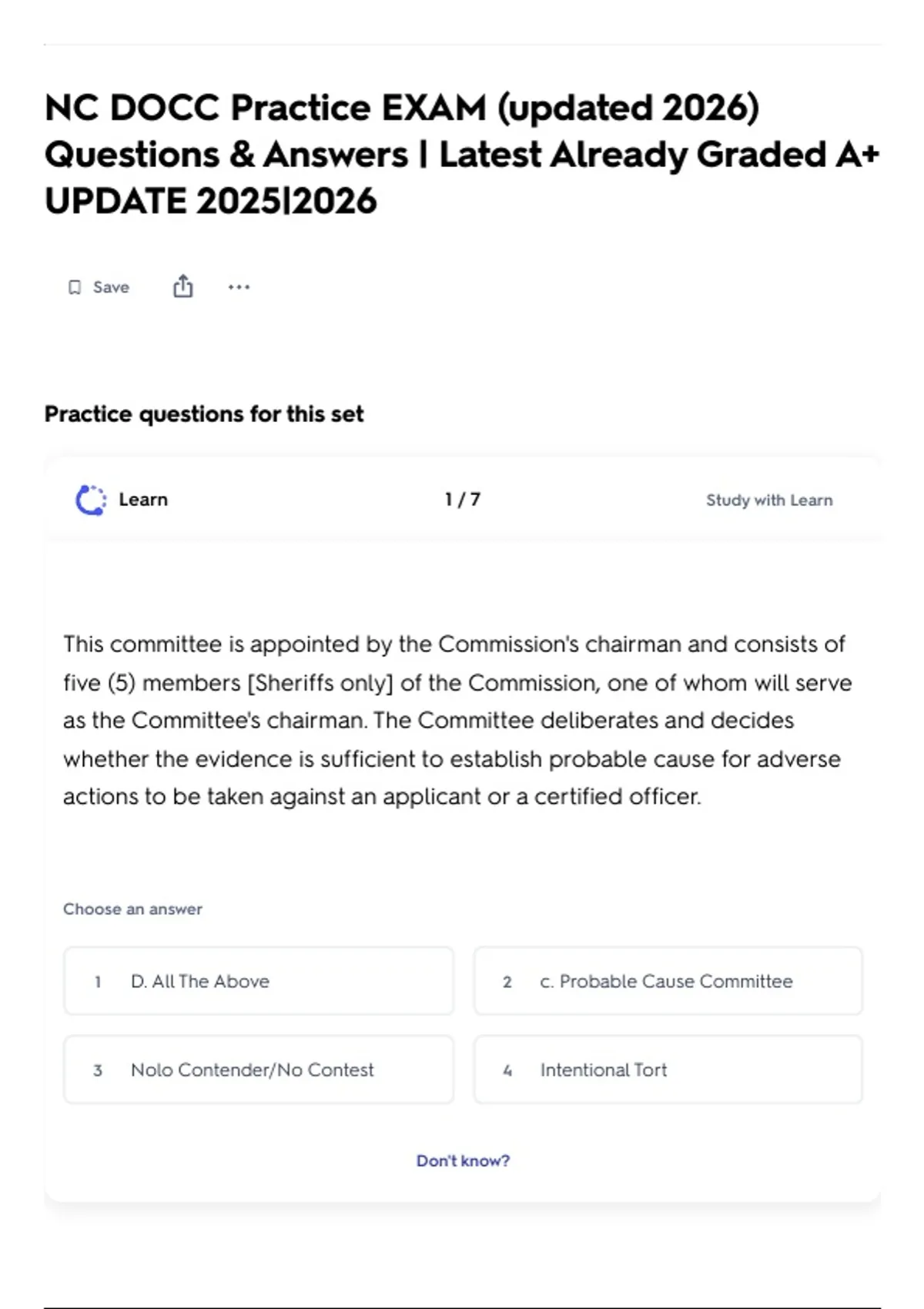Click the Learn mode circular icon
This screenshot has height=1309, width=924.
[x=91, y=500]
